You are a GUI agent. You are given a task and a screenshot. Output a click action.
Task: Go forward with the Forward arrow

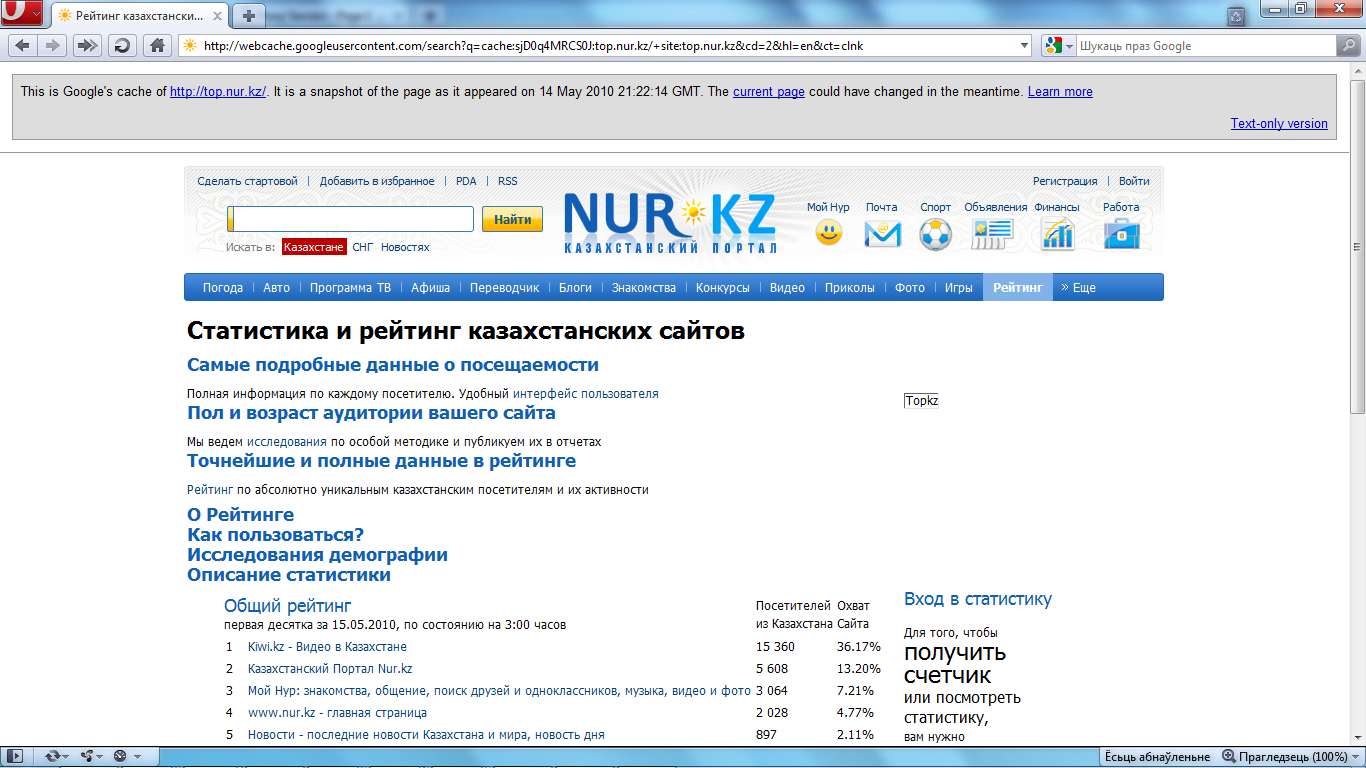[53, 45]
